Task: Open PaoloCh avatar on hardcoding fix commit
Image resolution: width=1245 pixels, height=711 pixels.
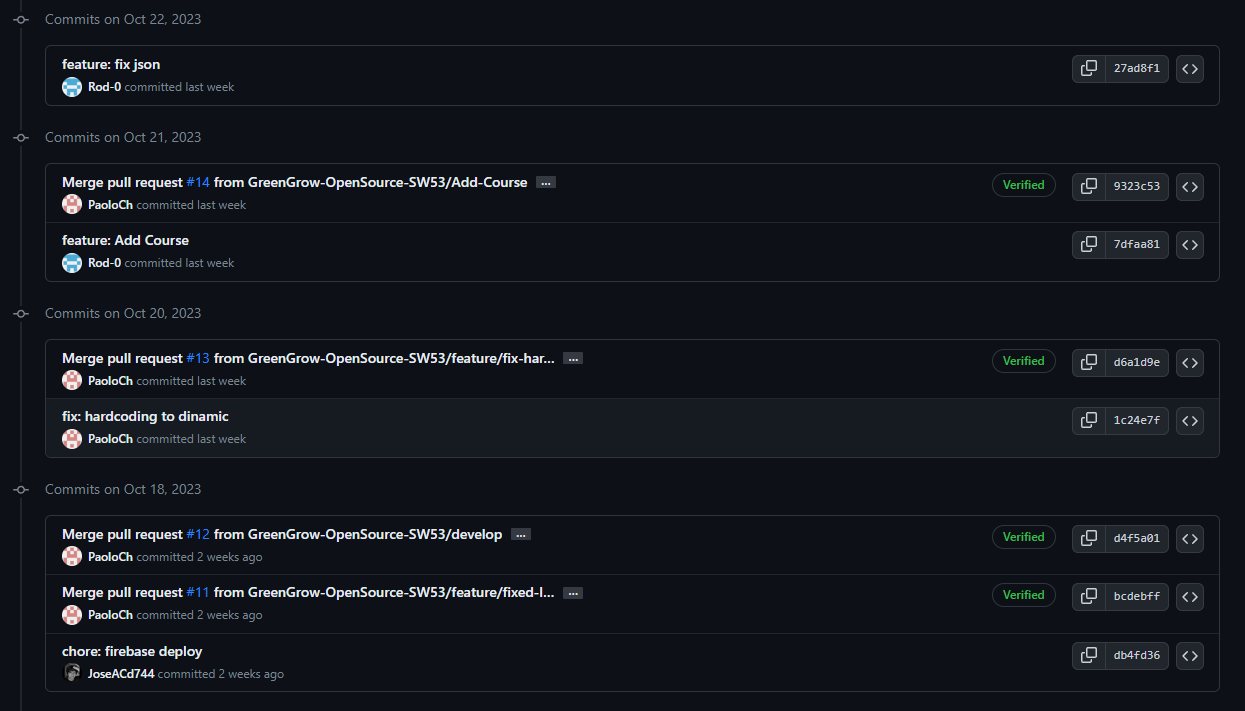Action: (x=72, y=439)
